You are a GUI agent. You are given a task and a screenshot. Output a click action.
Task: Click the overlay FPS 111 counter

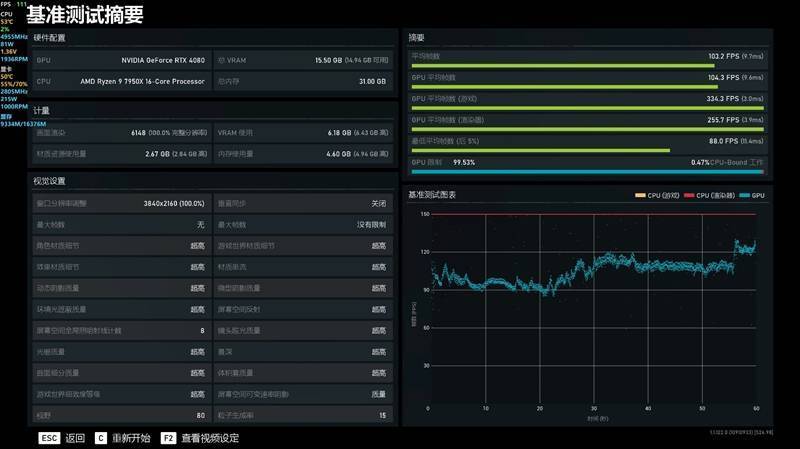pos(14,4)
